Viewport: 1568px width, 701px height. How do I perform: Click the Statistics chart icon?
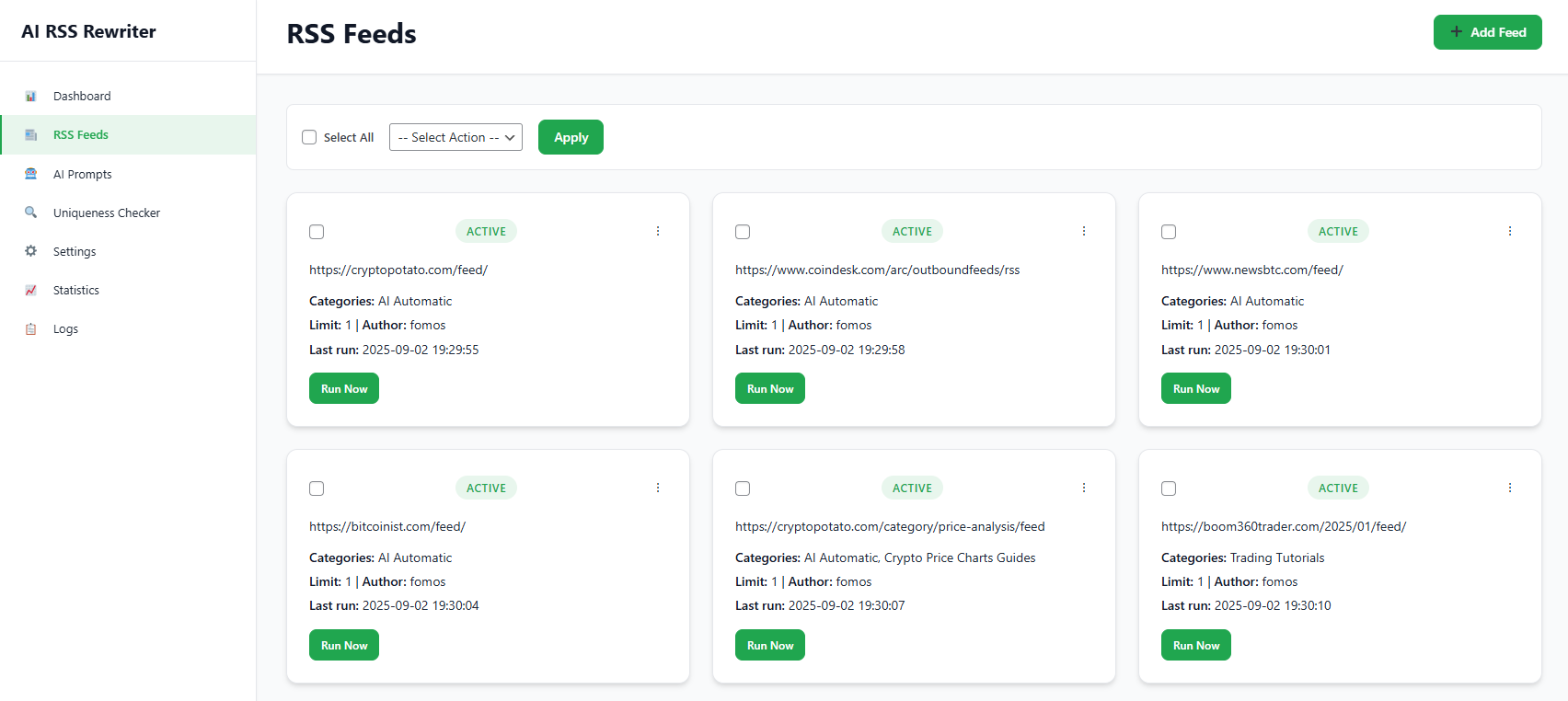point(30,290)
